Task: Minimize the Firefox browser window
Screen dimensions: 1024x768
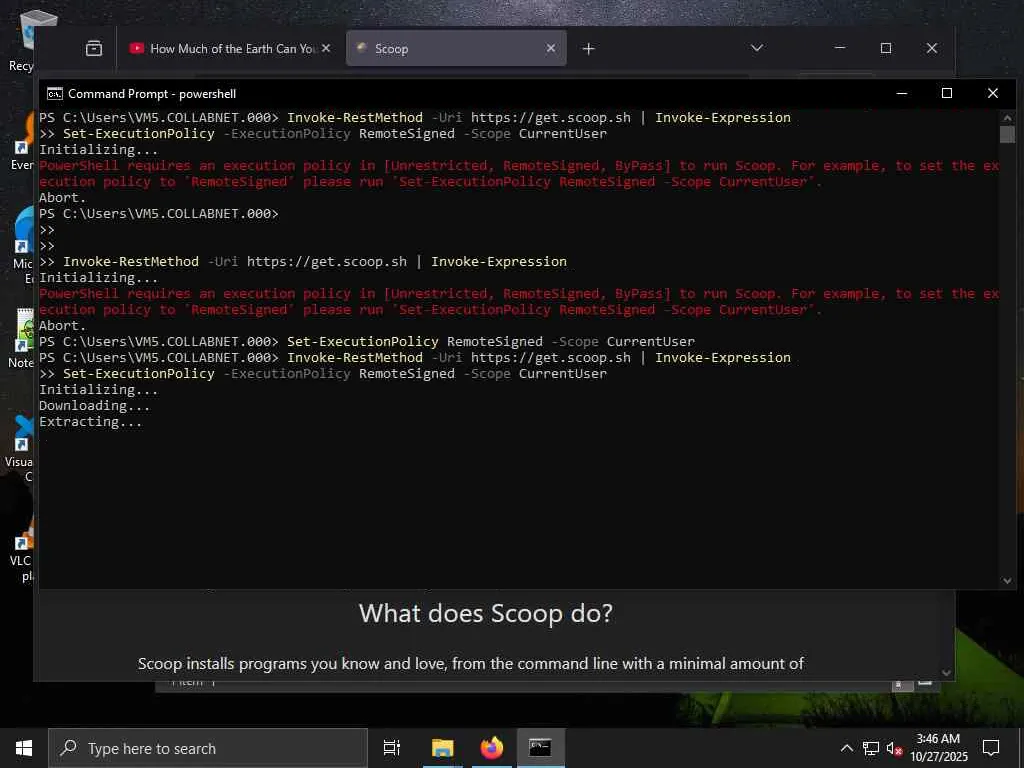Action: (x=840, y=48)
